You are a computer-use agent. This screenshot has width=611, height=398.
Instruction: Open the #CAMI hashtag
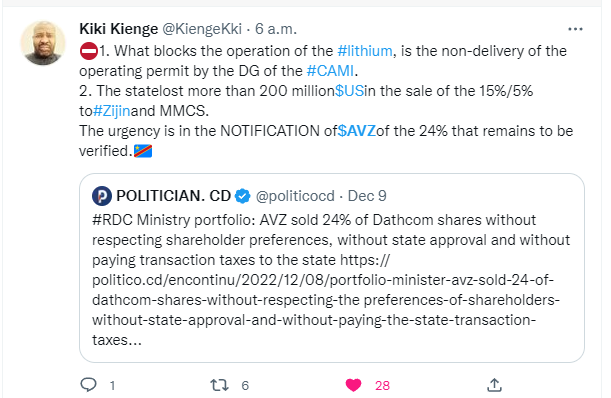coord(330,71)
